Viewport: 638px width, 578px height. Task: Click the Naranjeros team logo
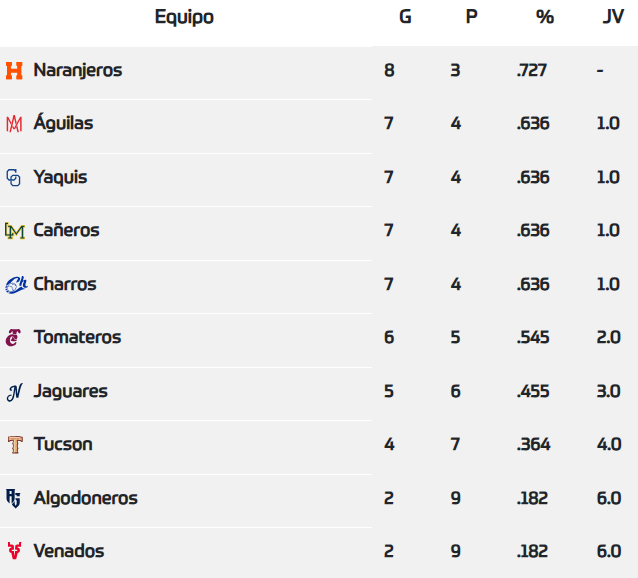click(x=14, y=71)
